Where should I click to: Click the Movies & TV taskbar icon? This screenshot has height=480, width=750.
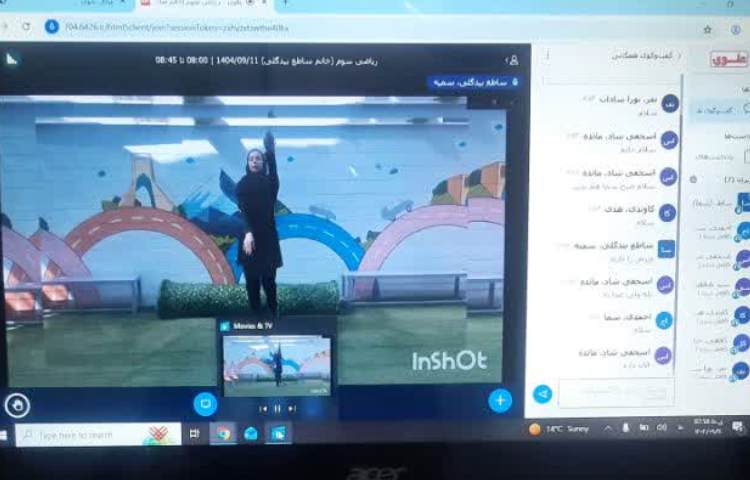(278, 434)
